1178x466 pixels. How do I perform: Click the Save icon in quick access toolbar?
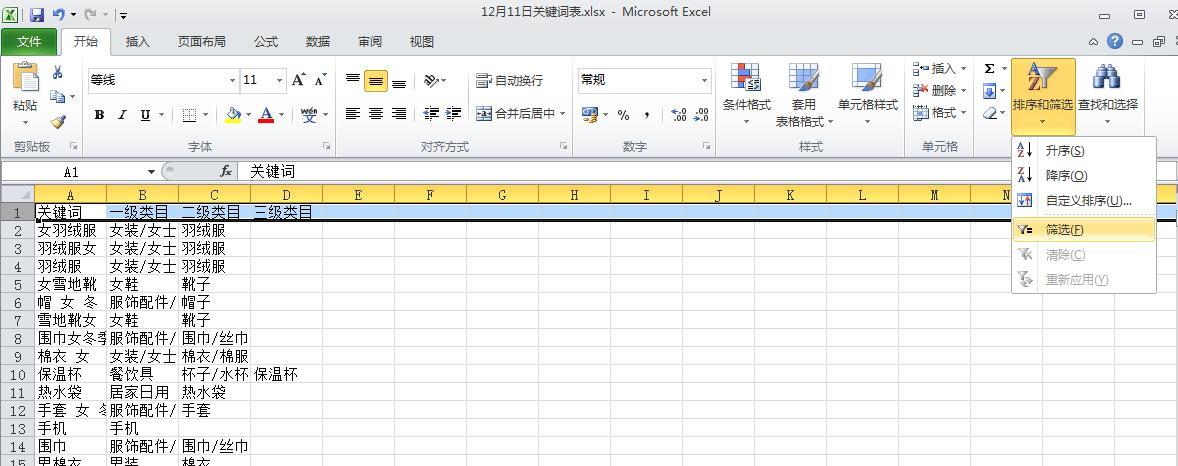(x=37, y=15)
